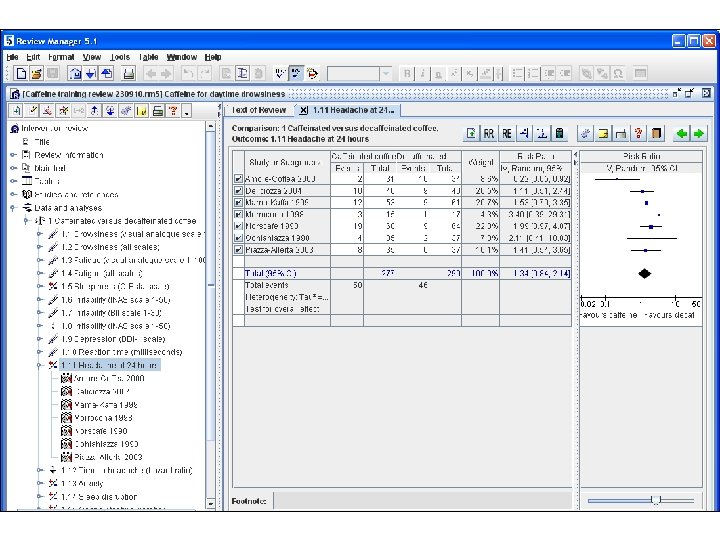This screenshot has width=720, height=540.
Task: Uncheck the Norscafe 1998 study checkbox
Action: click(x=238, y=226)
